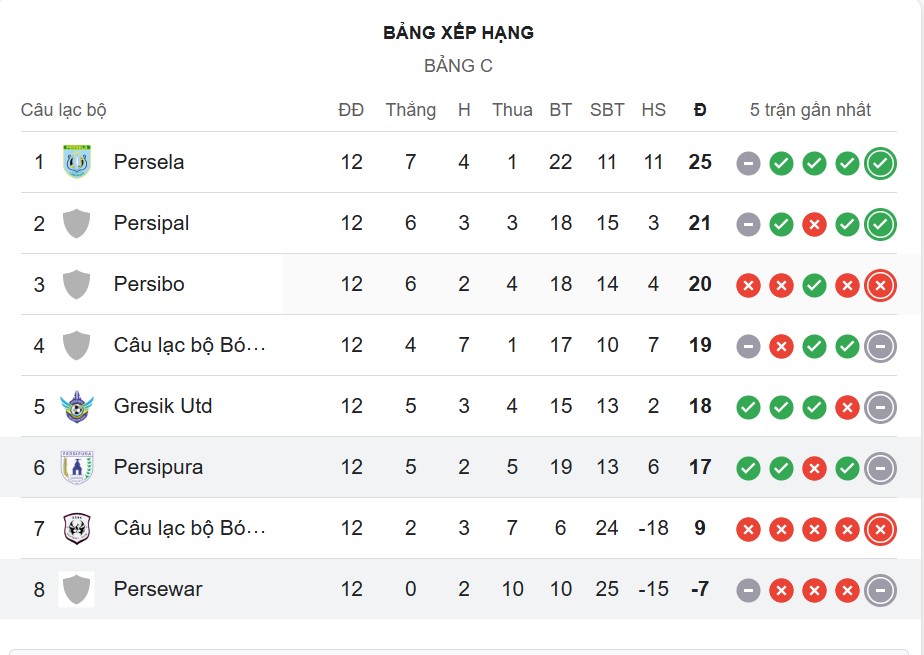Image resolution: width=924 pixels, height=655 pixels.
Task: Click the gray draw circle ending Persewar's streak
Action: pyautogui.click(x=879, y=590)
